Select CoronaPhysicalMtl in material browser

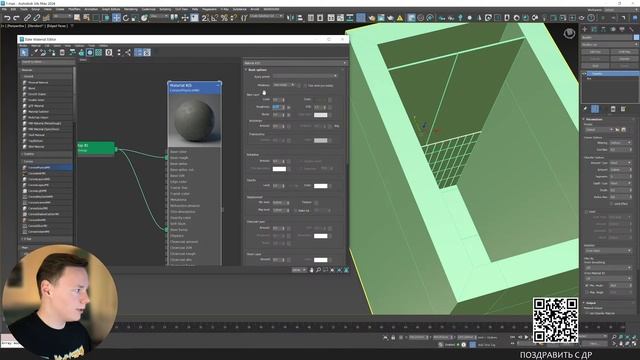(47, 167)
